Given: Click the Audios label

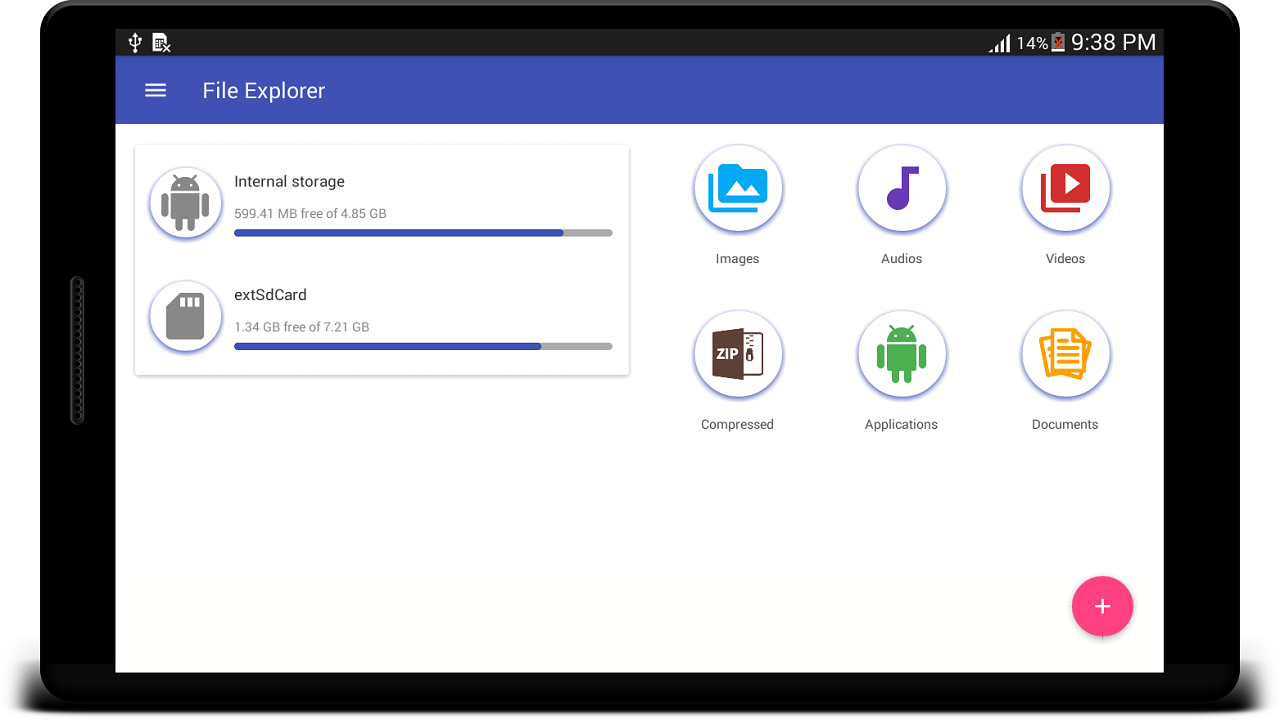Looking at the screenshot, I should (x=901, y=259).
